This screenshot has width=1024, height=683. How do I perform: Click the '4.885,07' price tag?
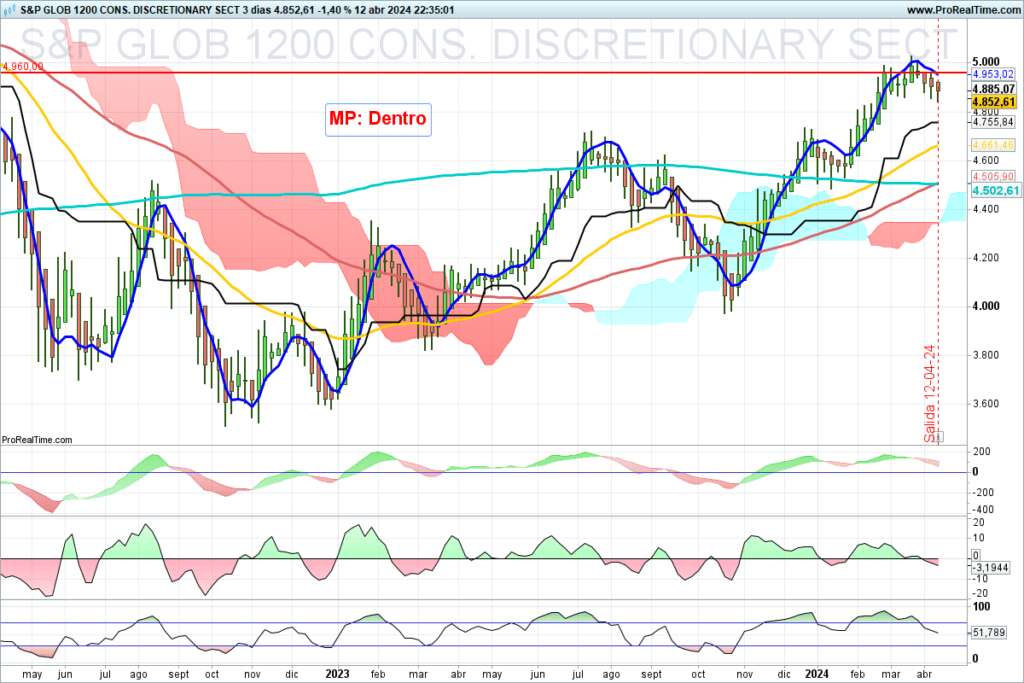993,89
